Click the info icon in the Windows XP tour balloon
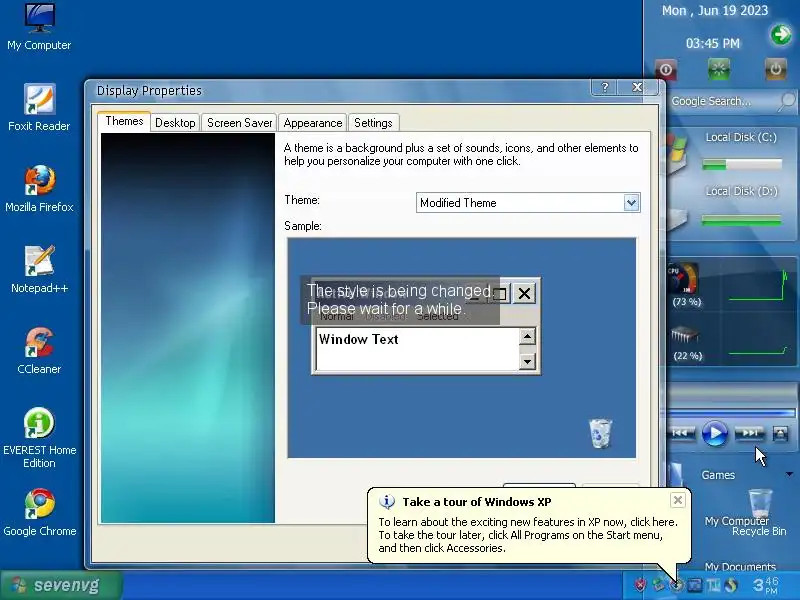This screenshot has width=800, height=600. pos(387,502)
